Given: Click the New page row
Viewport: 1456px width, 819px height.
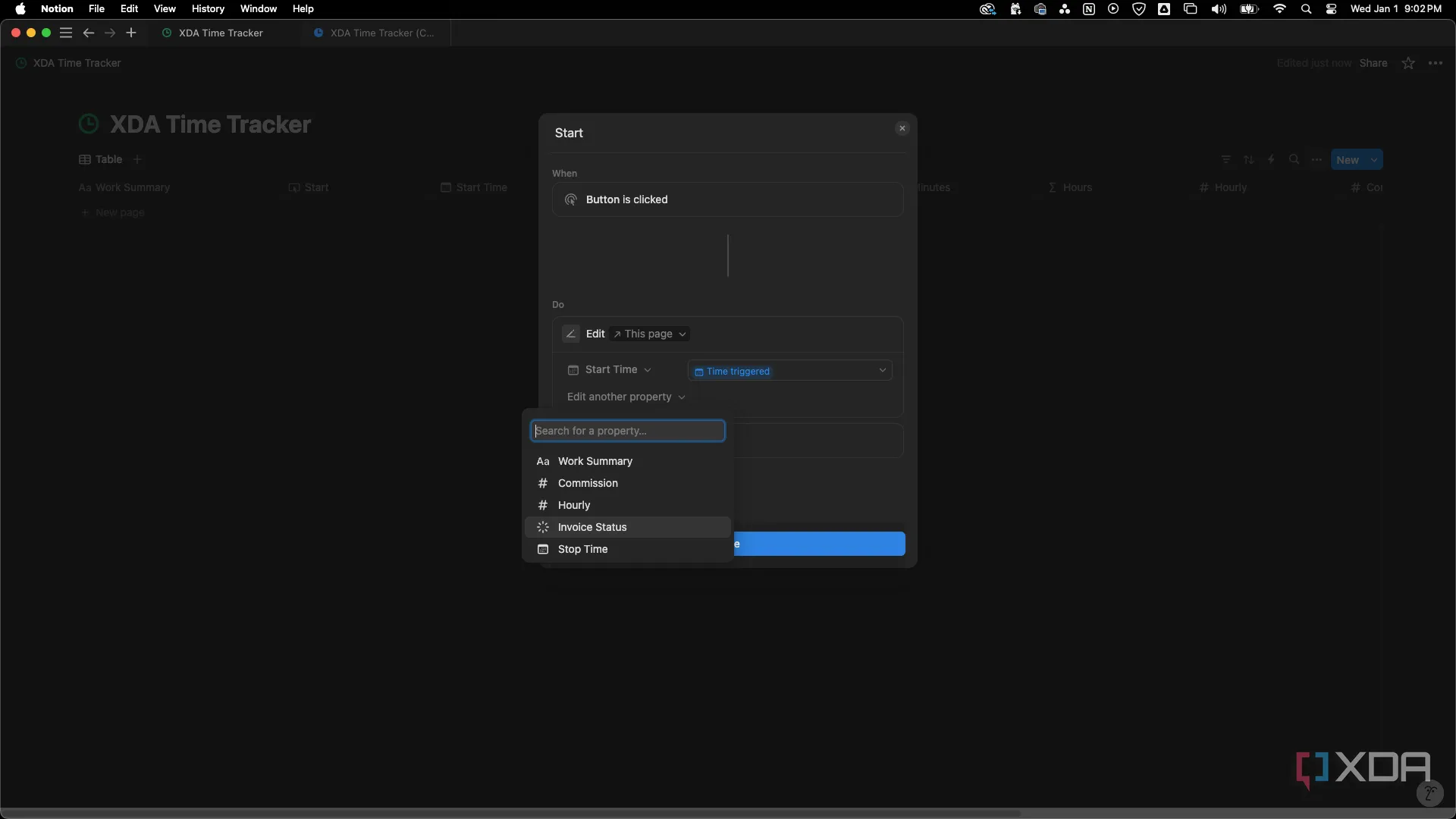Looking at the screenshot, I should click(113, 212).
